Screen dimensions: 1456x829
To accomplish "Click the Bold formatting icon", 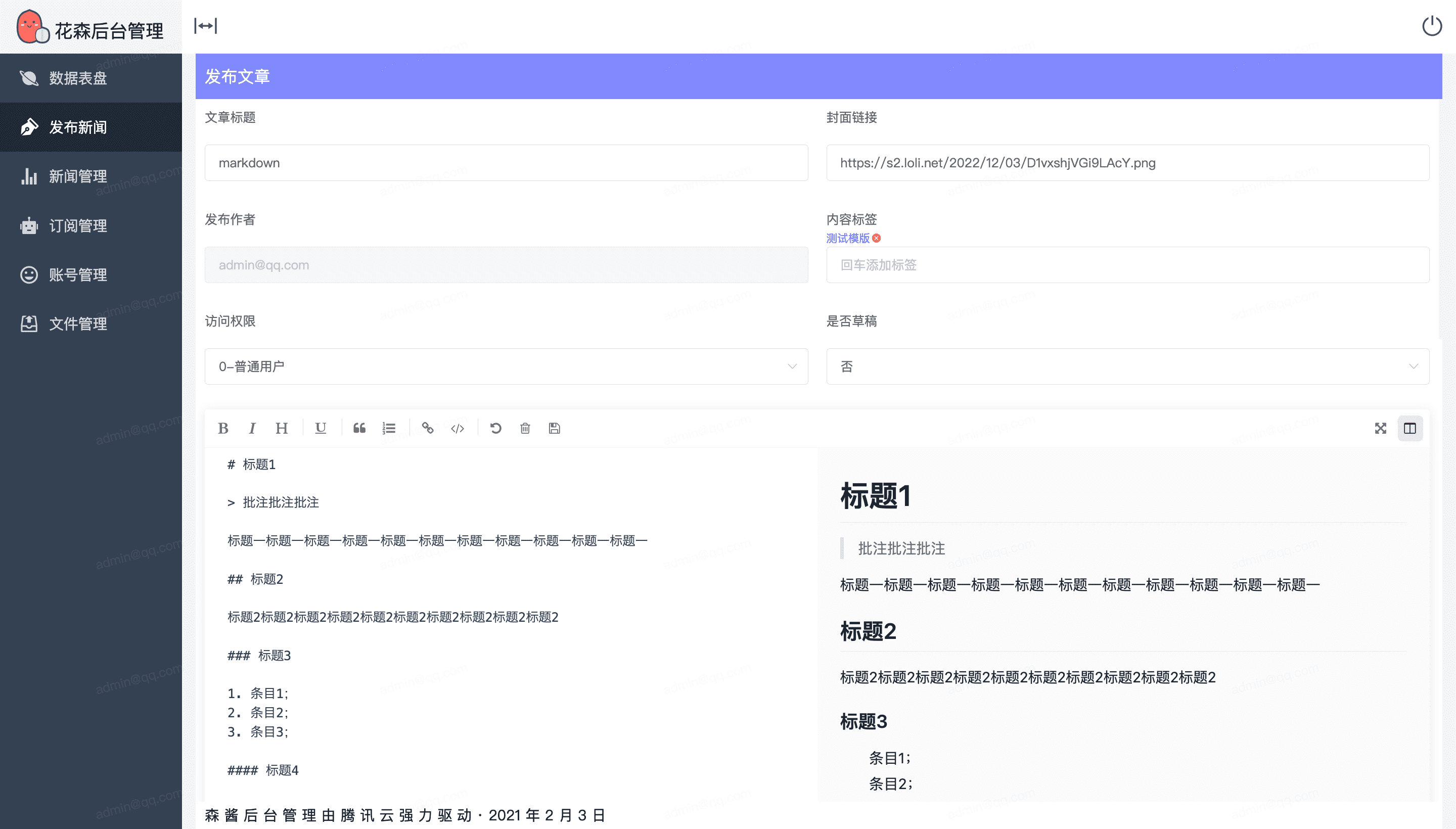I will coord(223,428).
